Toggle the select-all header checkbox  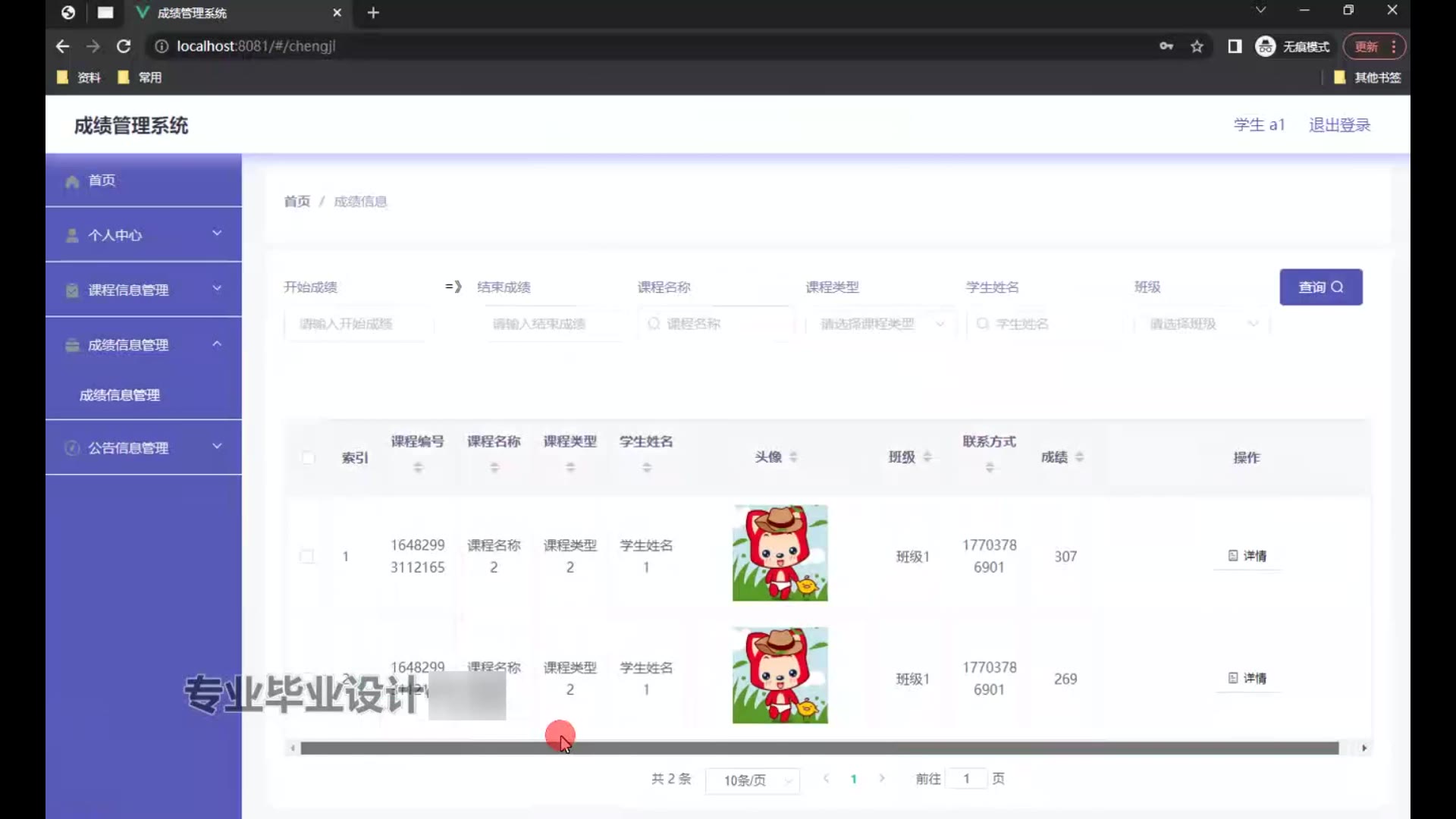click(308, 457)
